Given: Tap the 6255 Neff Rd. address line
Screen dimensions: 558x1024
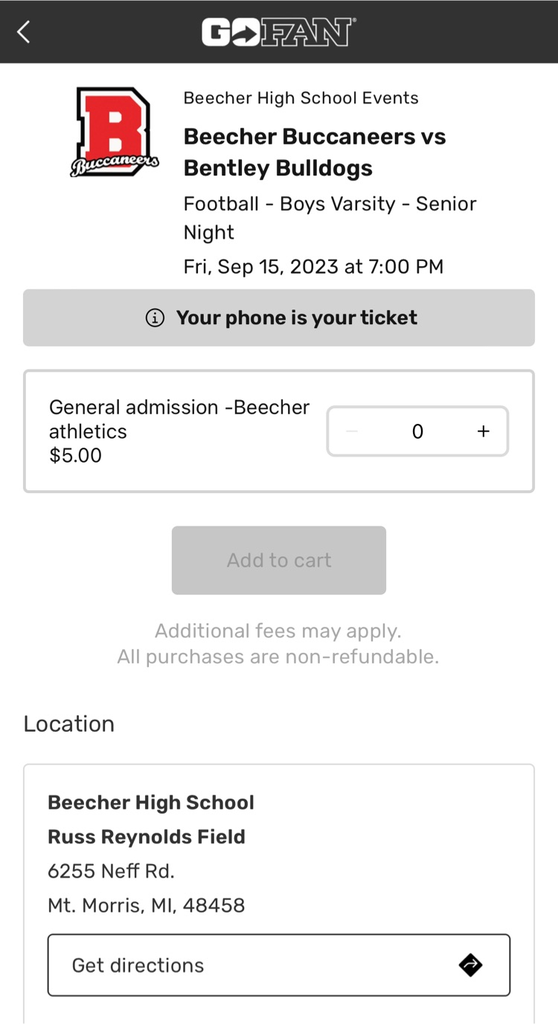Looking at the screenshot, I should pyautogui.click(x=111, y=871).
